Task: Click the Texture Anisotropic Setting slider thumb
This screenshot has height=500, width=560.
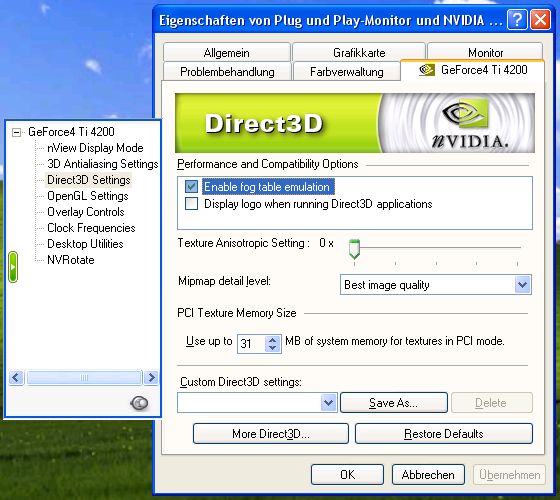Action: pos(354,249)
